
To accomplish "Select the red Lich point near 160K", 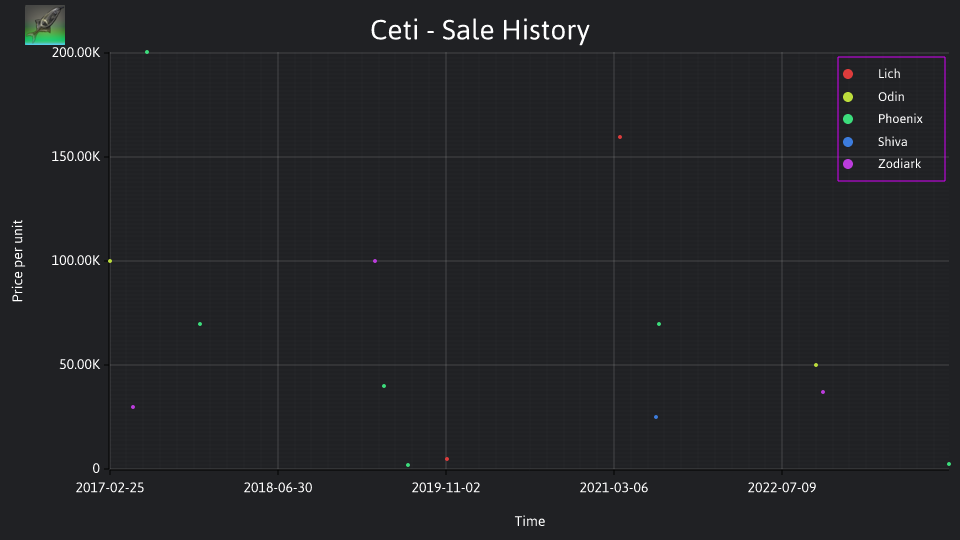I will pyautogui.click(x=620, y=137).
